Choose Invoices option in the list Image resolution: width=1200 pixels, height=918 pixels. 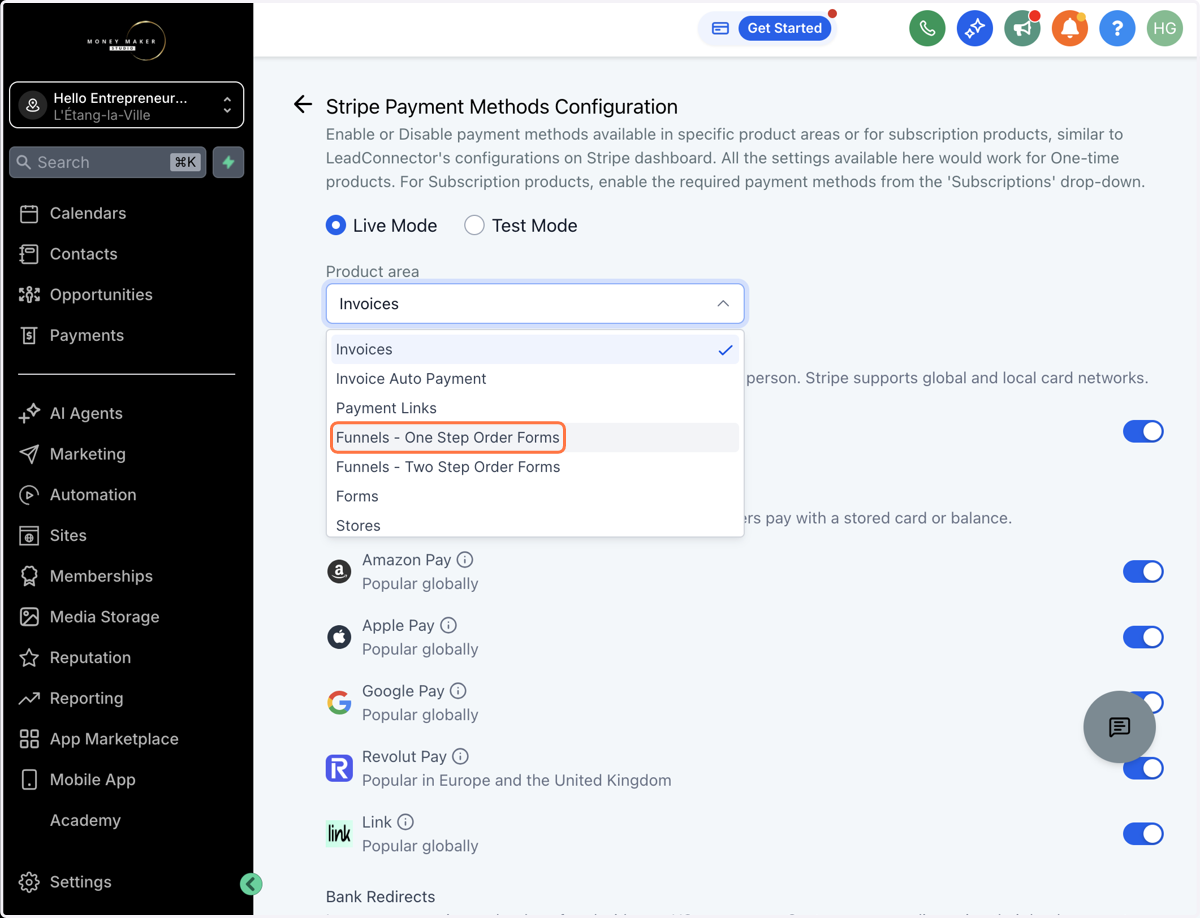point(535,349)
